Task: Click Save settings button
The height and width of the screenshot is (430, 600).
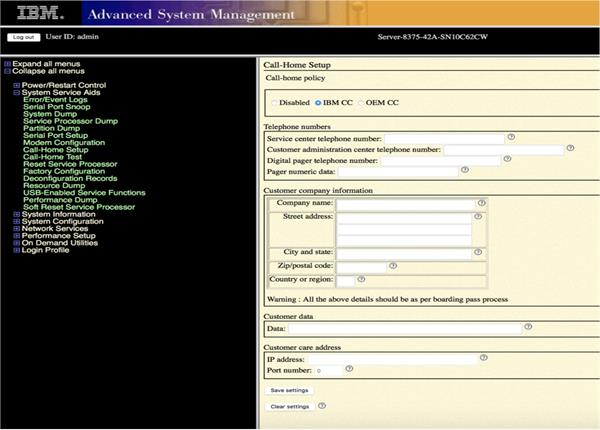Action: 289,390
